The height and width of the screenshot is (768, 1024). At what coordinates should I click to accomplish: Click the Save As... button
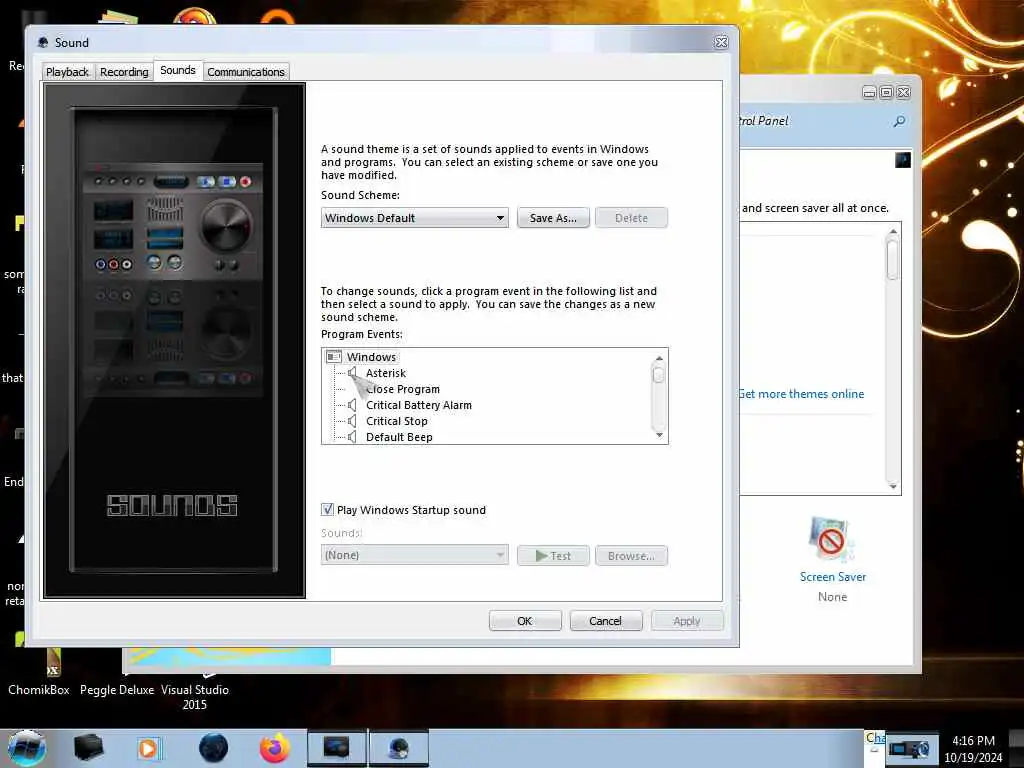[553, 218]
